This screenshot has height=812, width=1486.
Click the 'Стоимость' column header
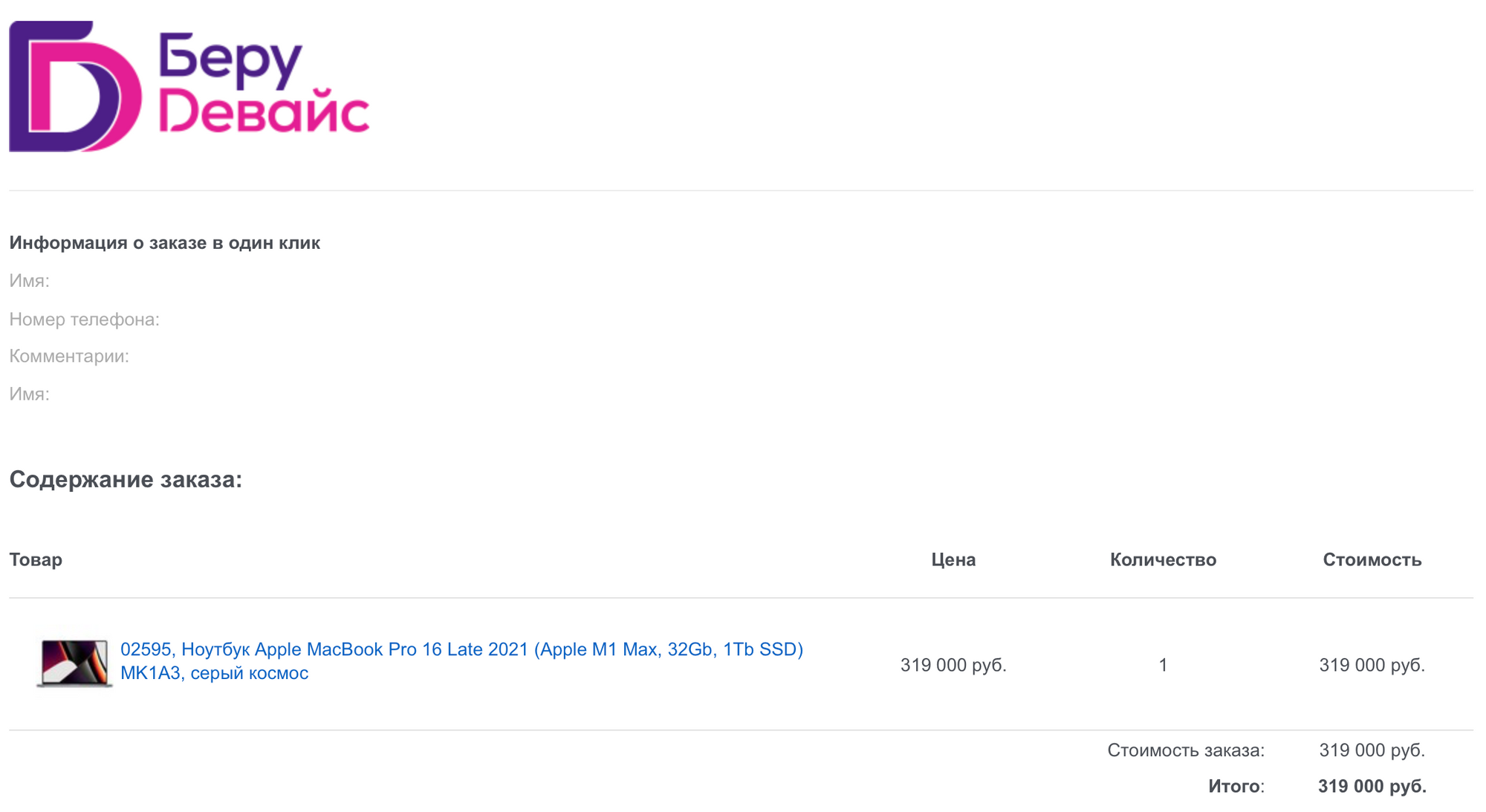(1372, 559)
